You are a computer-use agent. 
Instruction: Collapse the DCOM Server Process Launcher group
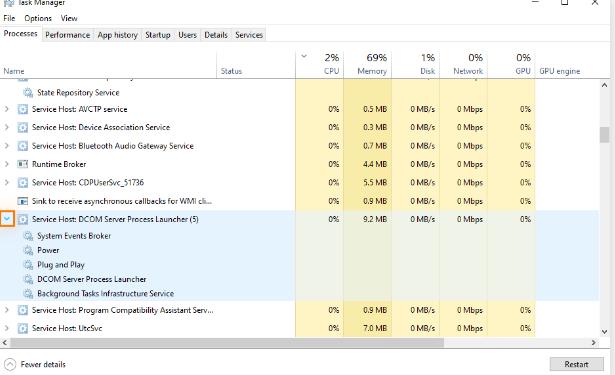7,219
